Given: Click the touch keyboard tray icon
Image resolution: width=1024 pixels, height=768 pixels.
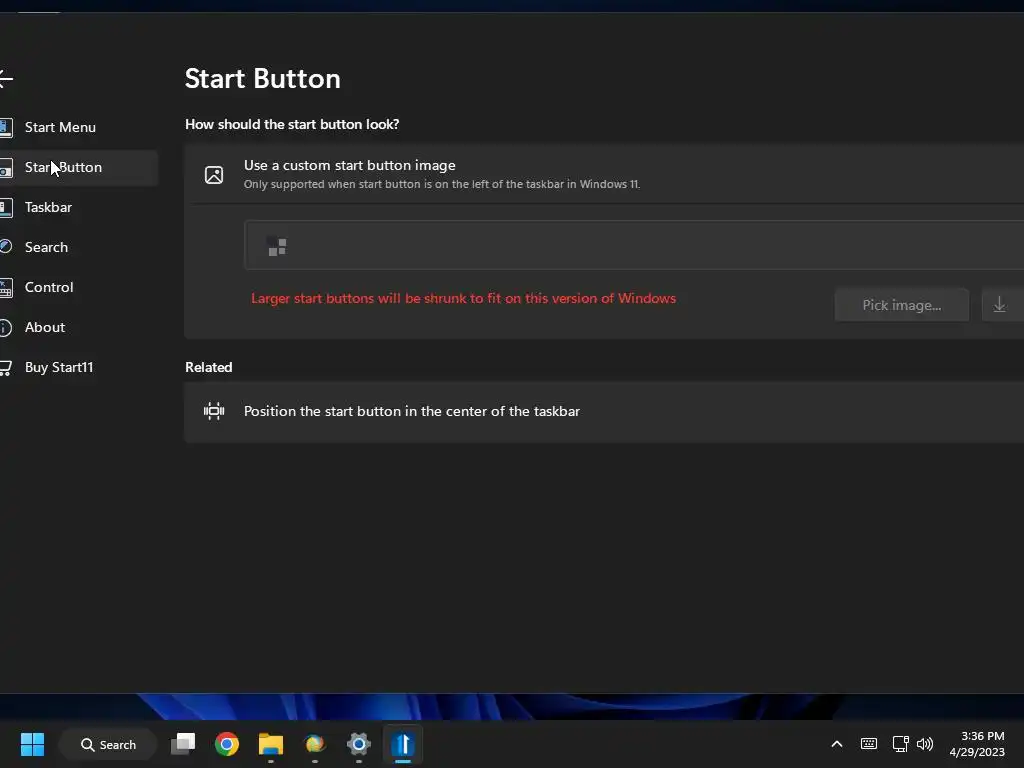Looking at the screenshot, I should click(869, 744).
